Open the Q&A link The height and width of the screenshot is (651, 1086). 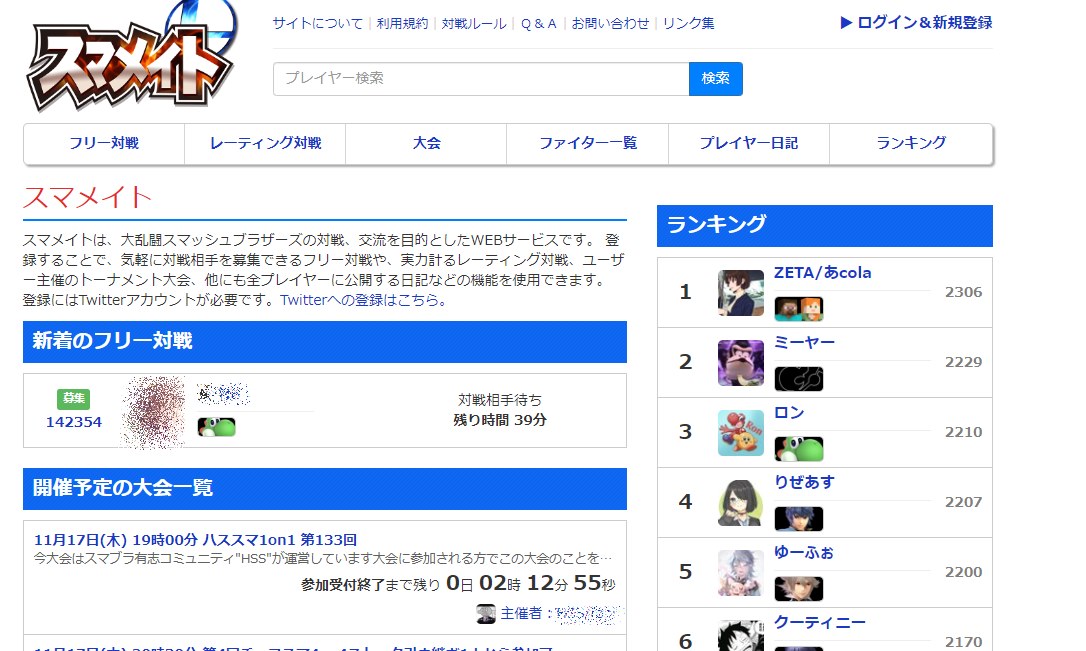[x=539, y=24]
